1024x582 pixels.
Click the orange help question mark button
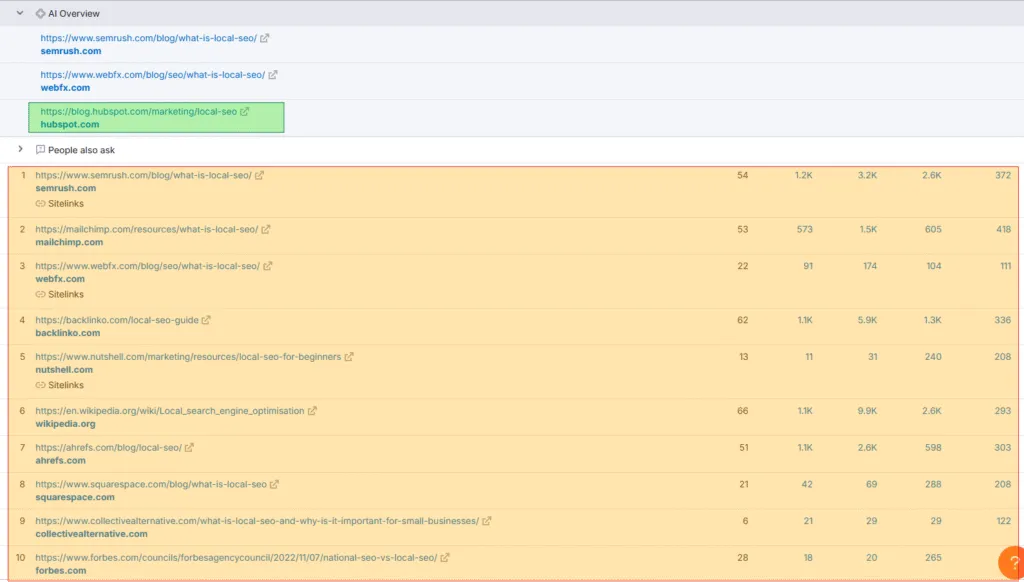(1012, 563)
